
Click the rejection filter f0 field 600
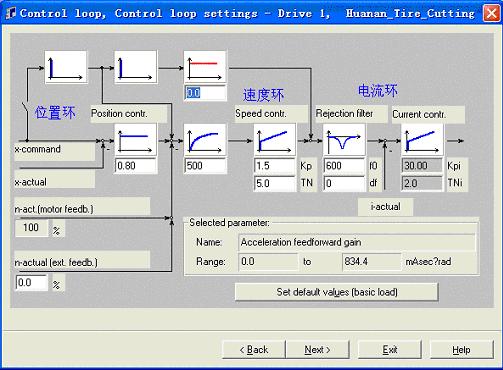(344, 166)
